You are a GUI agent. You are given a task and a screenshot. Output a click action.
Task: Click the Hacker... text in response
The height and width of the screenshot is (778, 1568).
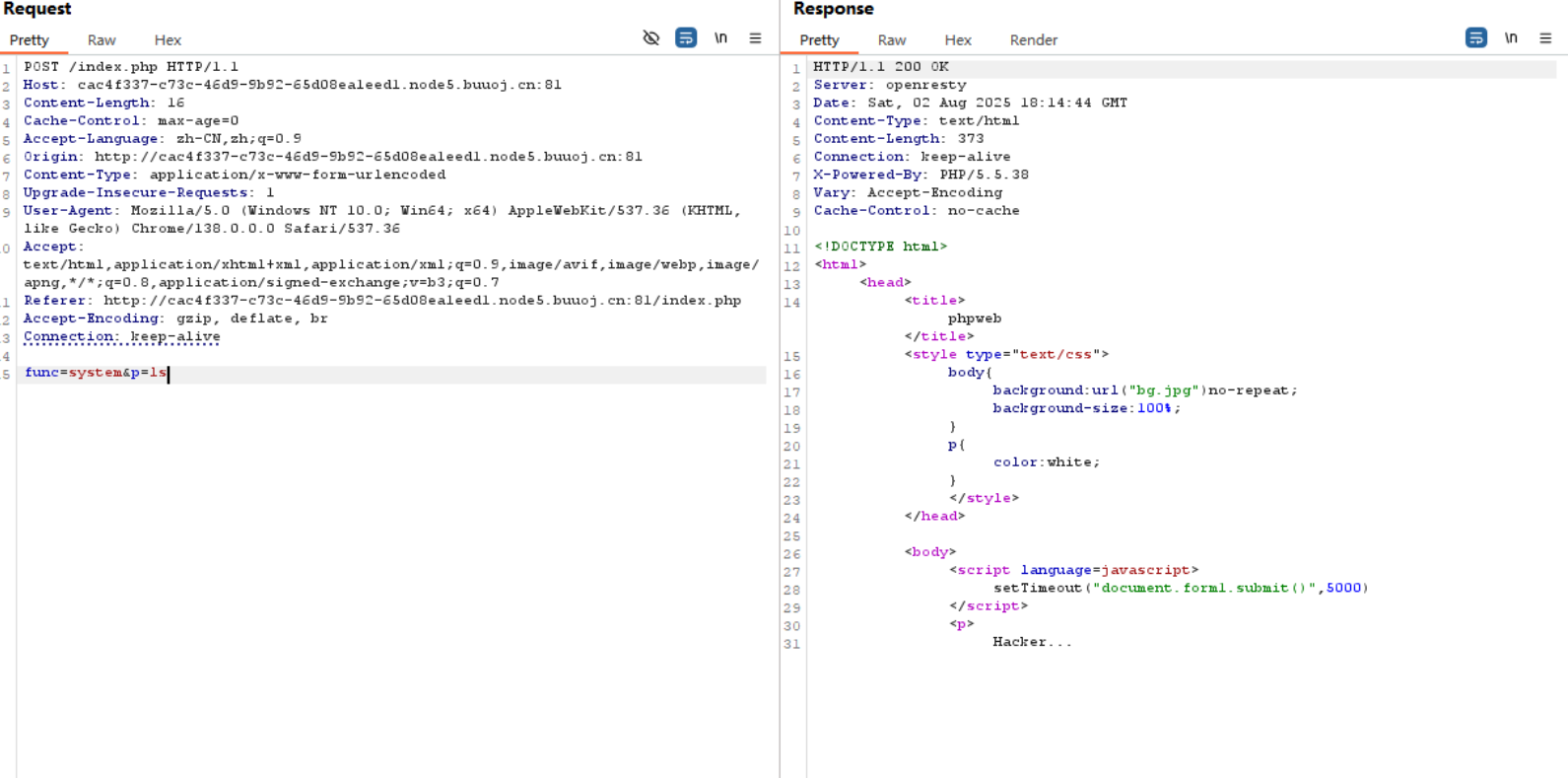click(1032, 642)
